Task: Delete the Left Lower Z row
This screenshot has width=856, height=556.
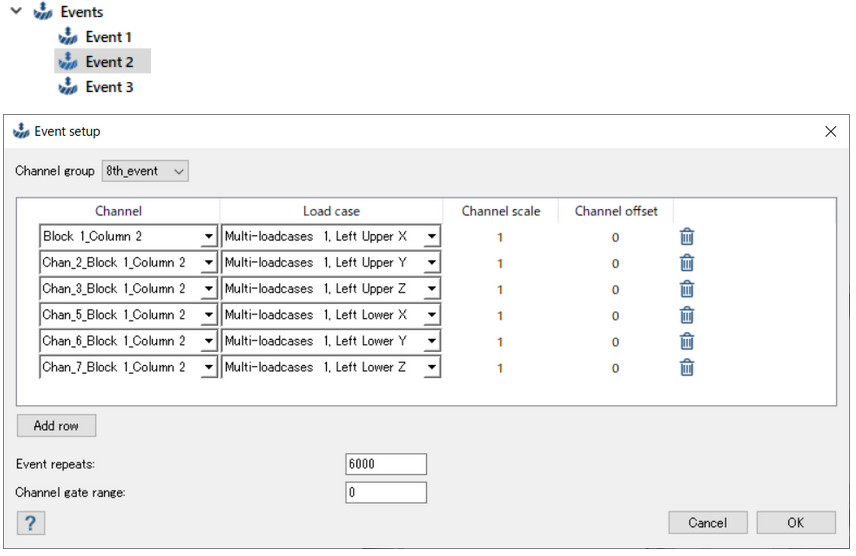Action: (x=687, y=367)
